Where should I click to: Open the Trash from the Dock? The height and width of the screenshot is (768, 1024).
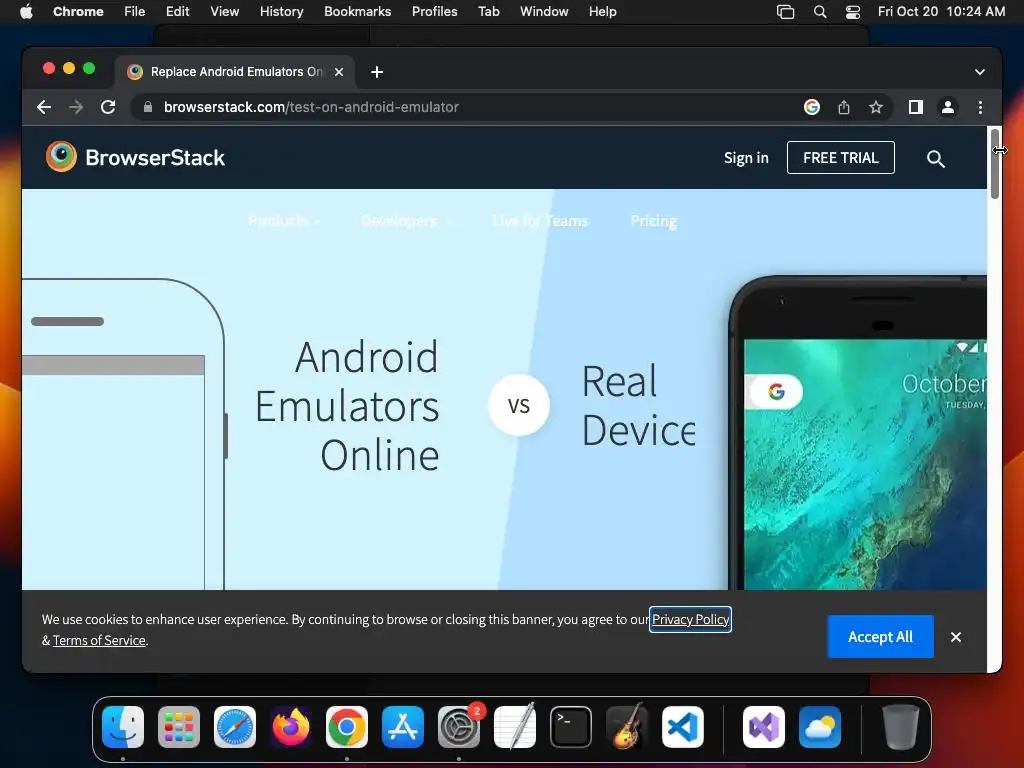[x=901, y=727]
